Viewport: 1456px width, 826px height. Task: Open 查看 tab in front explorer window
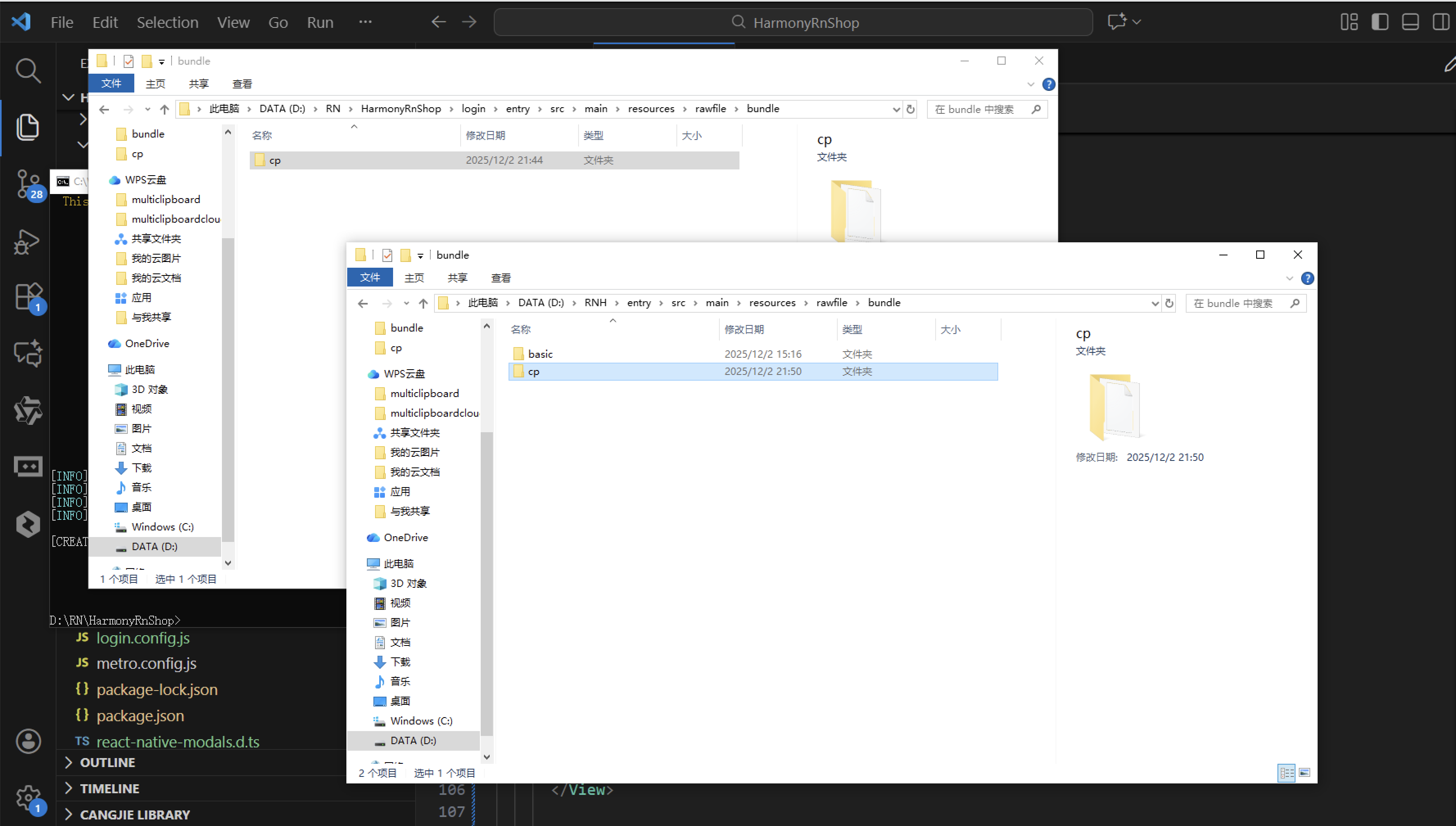click(x=500, y=278)
